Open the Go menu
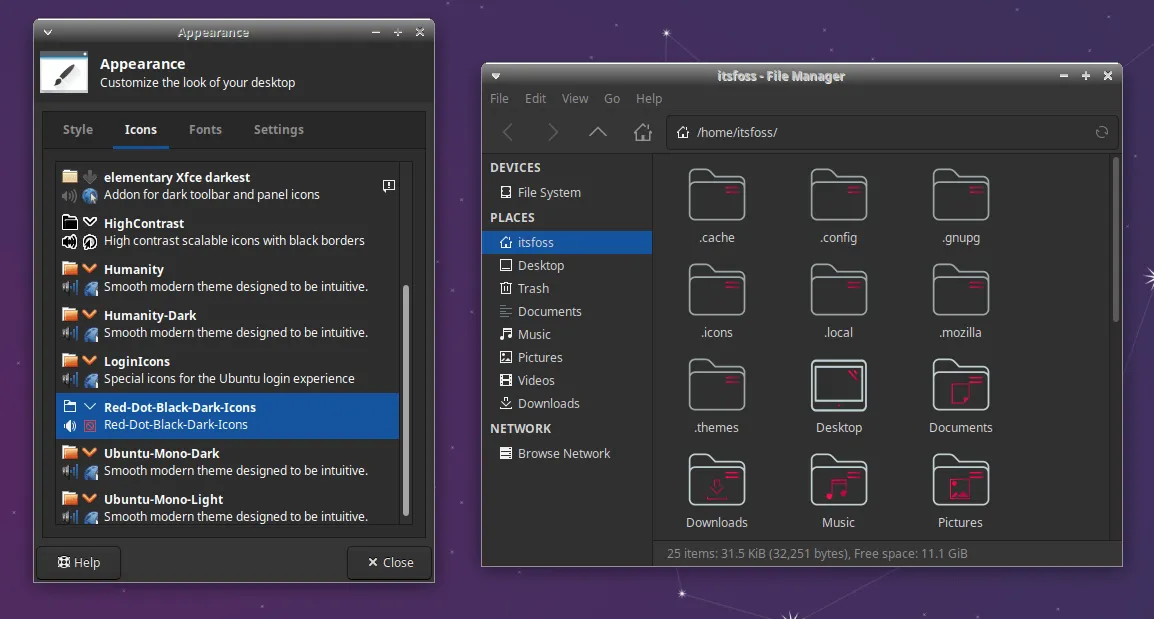Screen dimensions: 1154x619 tap(612, 99)
